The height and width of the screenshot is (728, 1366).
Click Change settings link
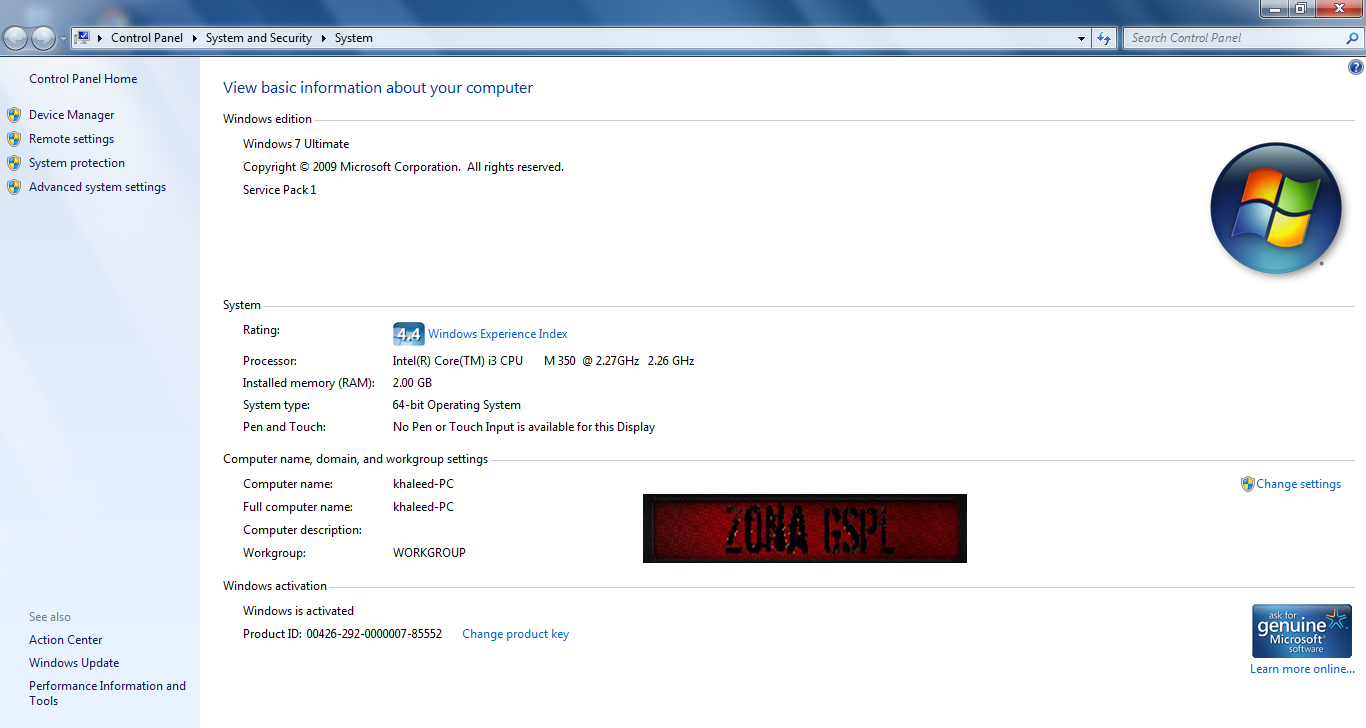click(x=1298, y=484)
